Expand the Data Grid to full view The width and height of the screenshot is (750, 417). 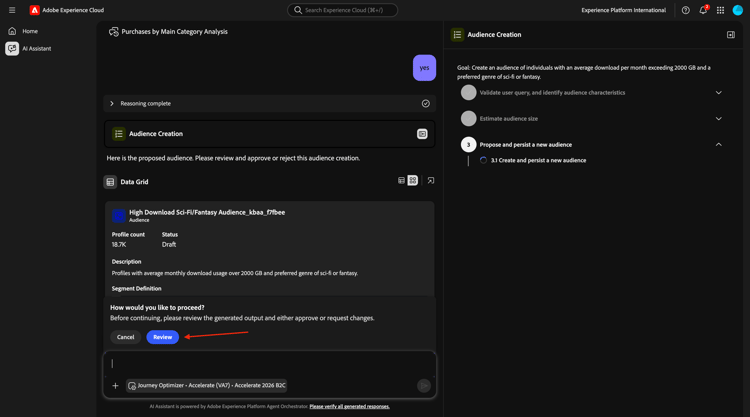[x=431, y=180]
